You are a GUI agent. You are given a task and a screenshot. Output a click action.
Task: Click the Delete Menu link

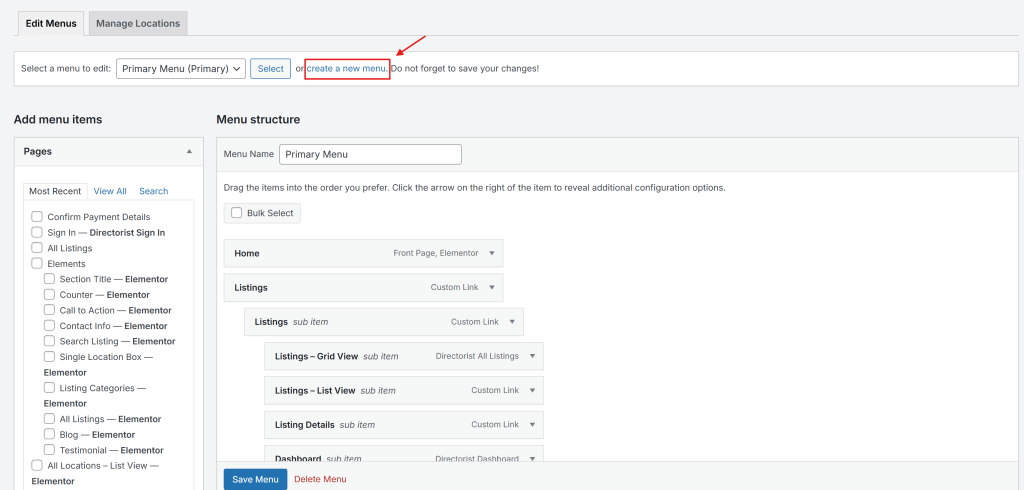(x=320, y=479)
